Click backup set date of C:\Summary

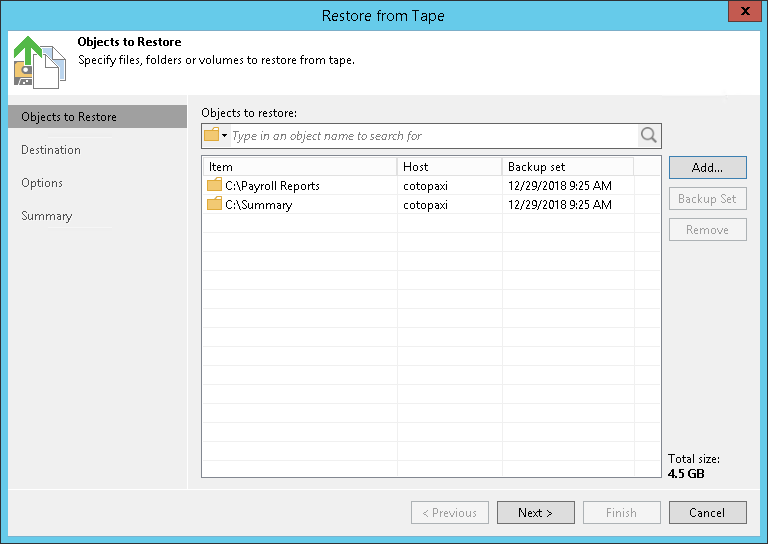tap(560, 205)
